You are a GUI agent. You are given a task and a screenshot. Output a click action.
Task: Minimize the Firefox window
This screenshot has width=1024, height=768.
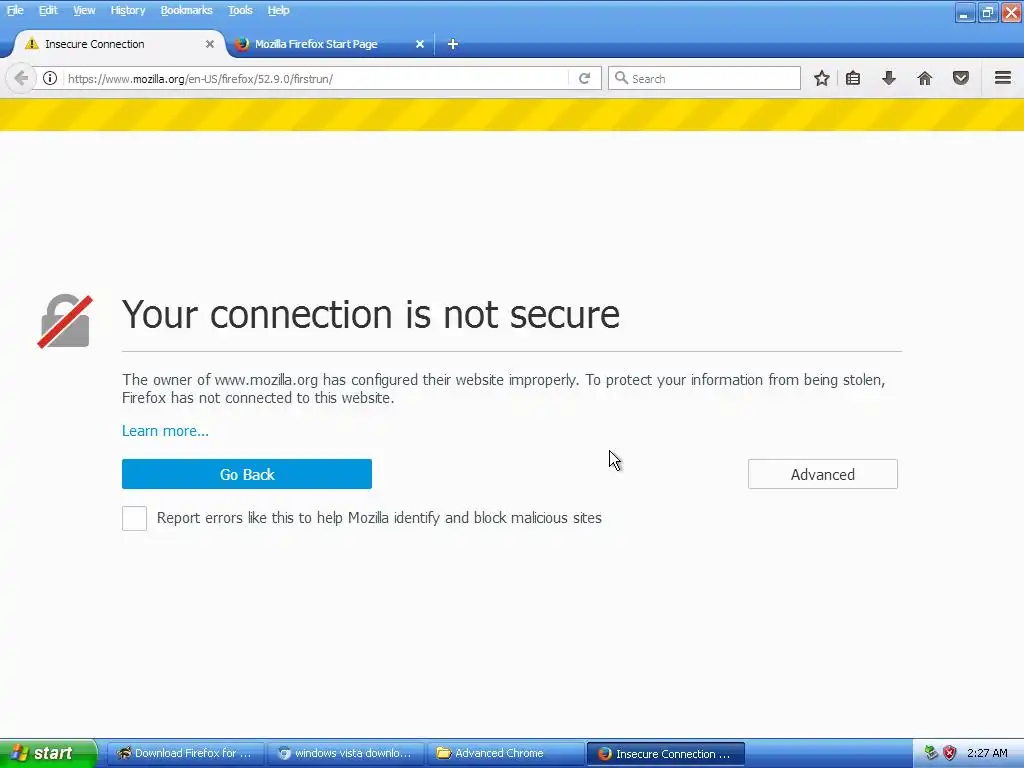965,12
